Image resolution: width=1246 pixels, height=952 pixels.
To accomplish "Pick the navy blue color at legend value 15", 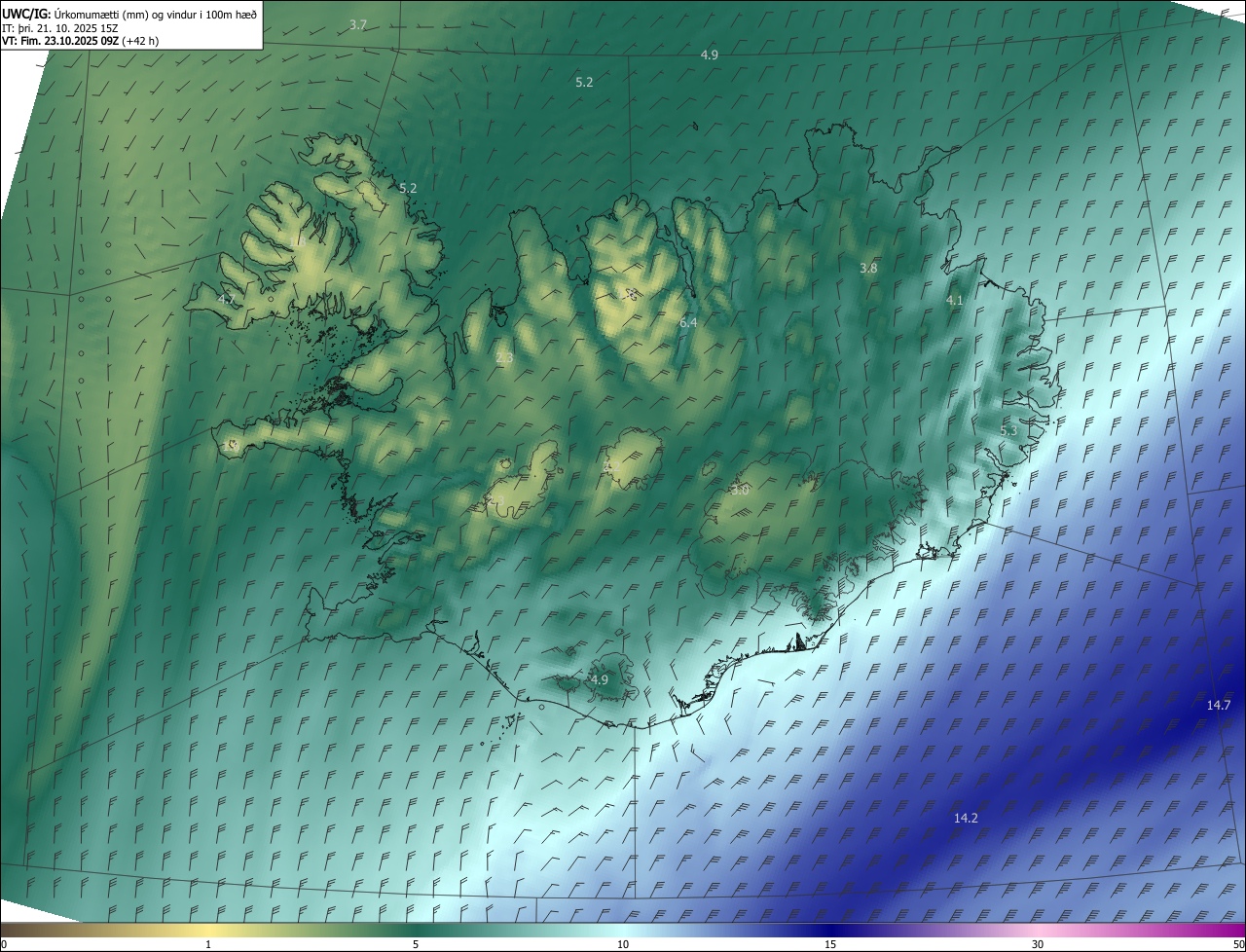I will [x=830, y=931].
